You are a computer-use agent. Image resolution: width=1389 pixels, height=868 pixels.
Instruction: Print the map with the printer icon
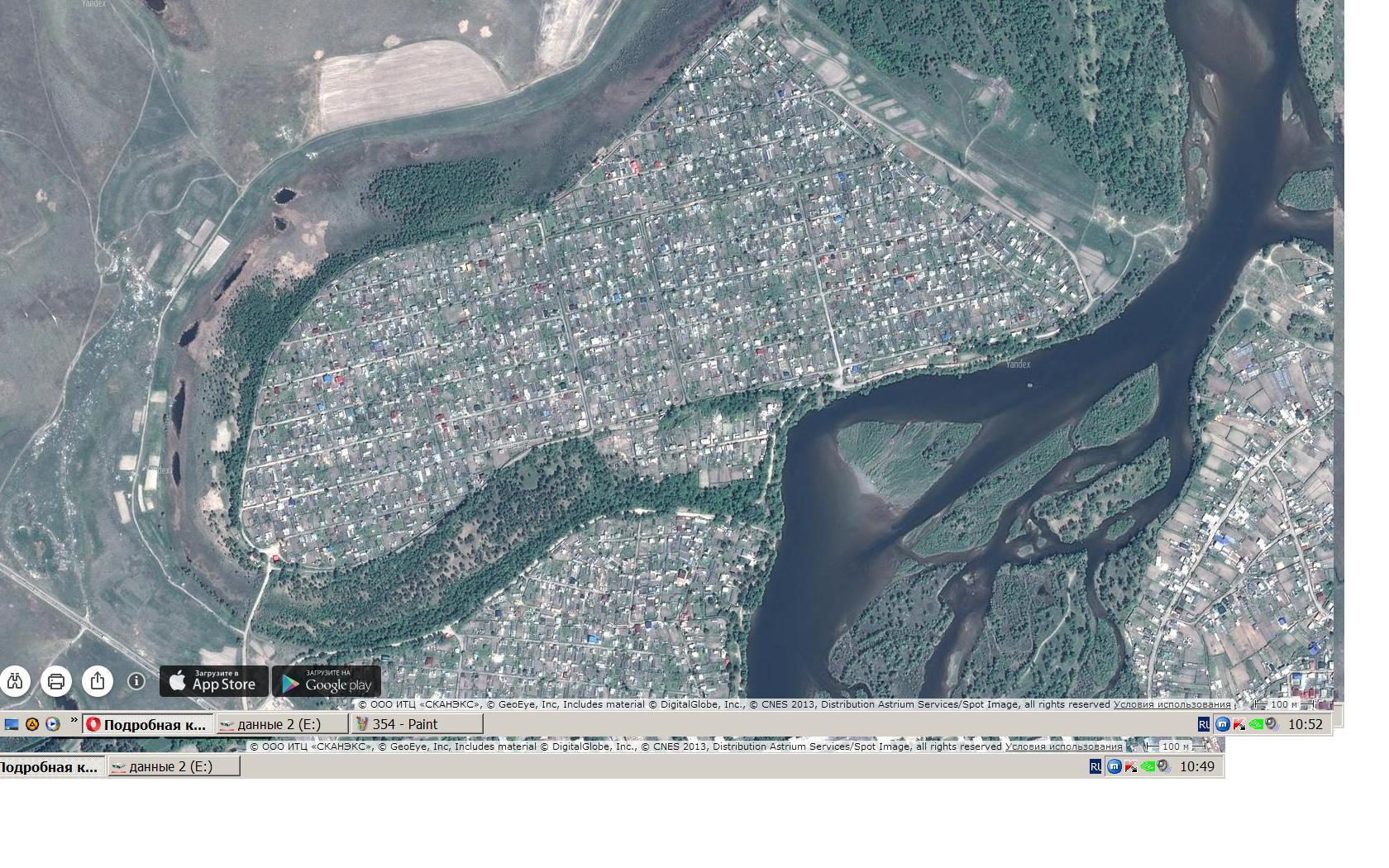tap(56, 681)
